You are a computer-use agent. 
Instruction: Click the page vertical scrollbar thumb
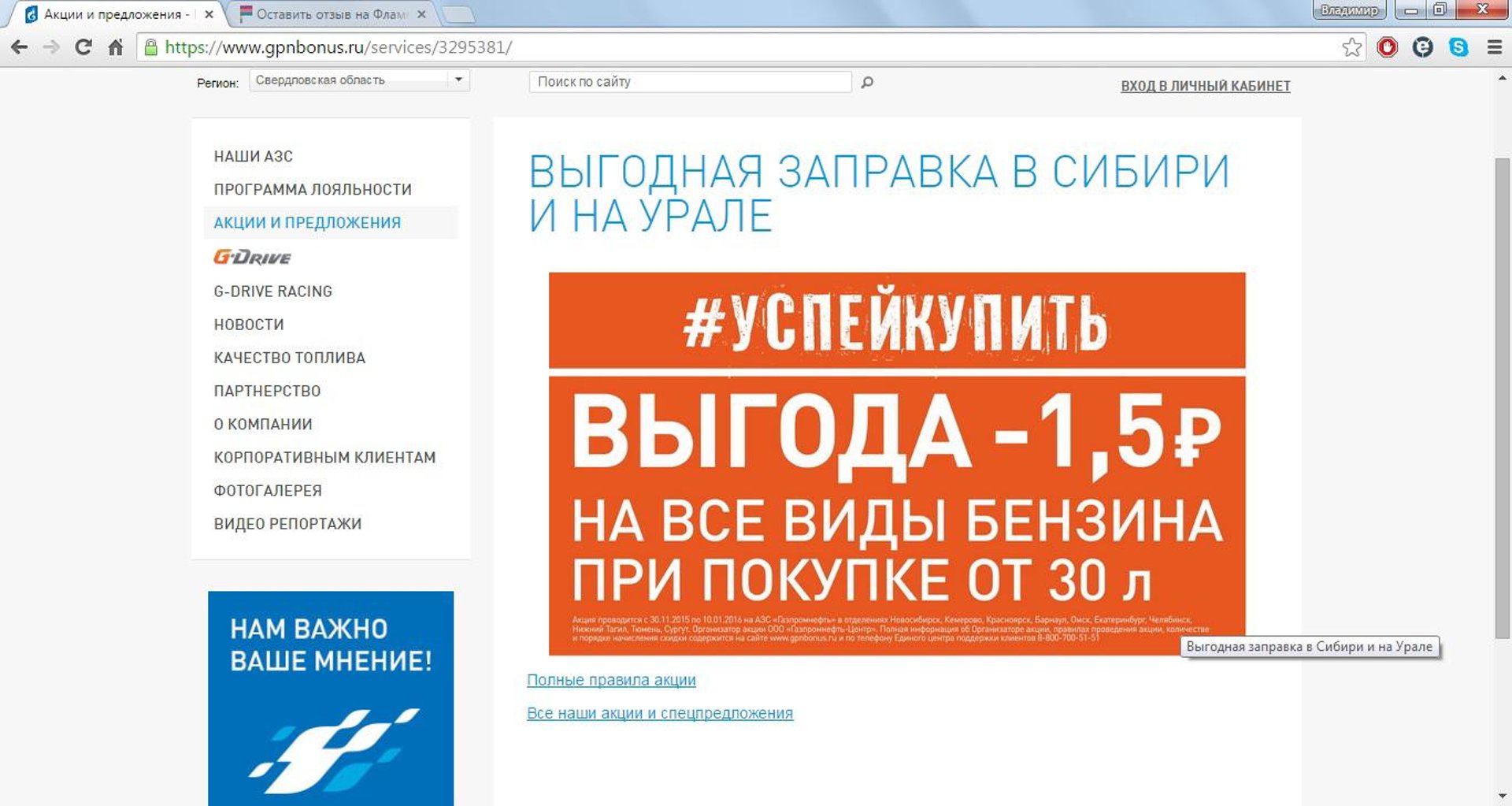[1502, 394]
